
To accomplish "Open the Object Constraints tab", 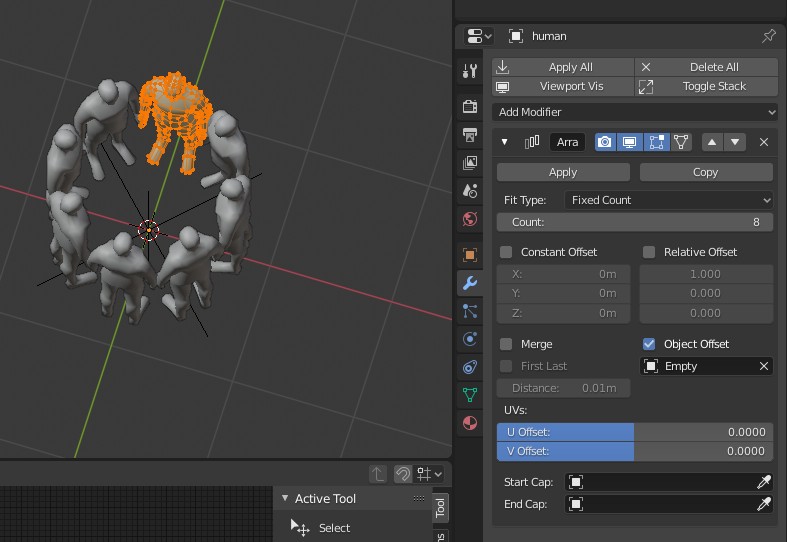I will 470,367.
